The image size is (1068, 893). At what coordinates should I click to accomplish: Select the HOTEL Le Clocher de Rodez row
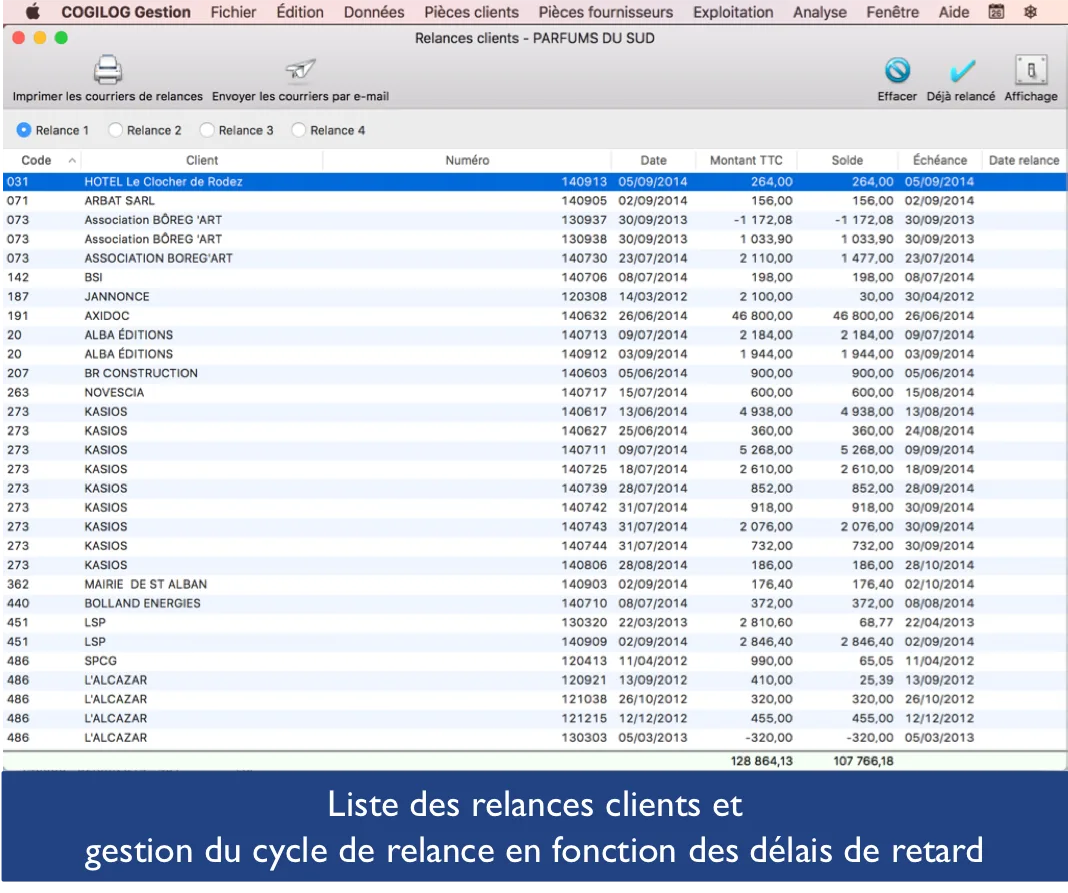[x=534, y=182]
